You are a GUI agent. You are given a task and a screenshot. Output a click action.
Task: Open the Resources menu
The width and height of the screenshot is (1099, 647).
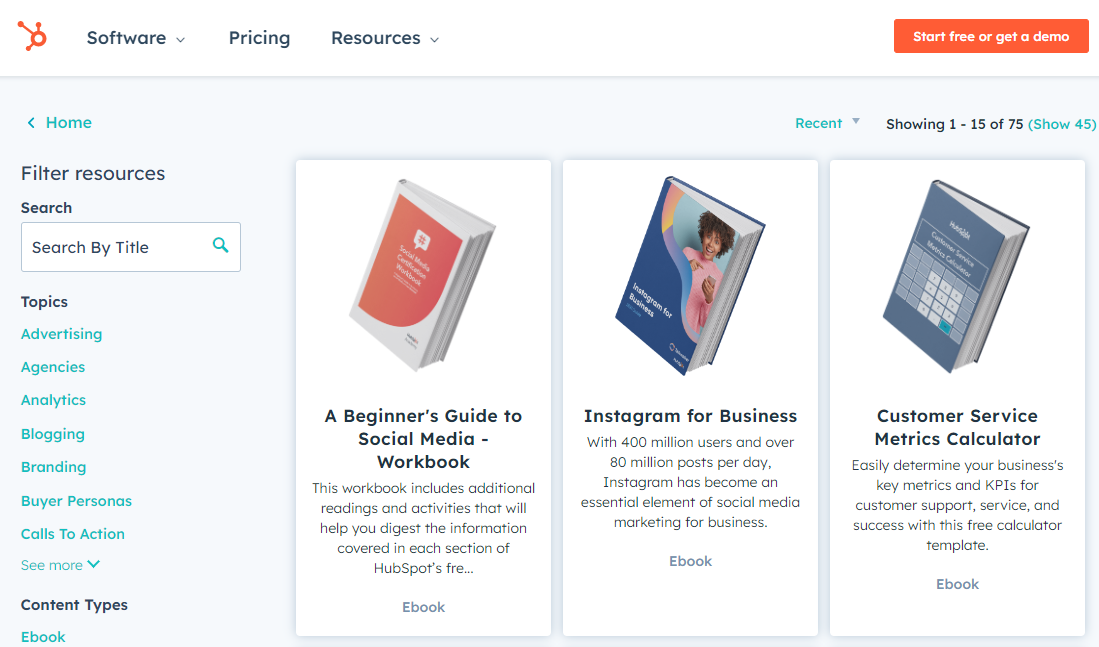(385, 38)
